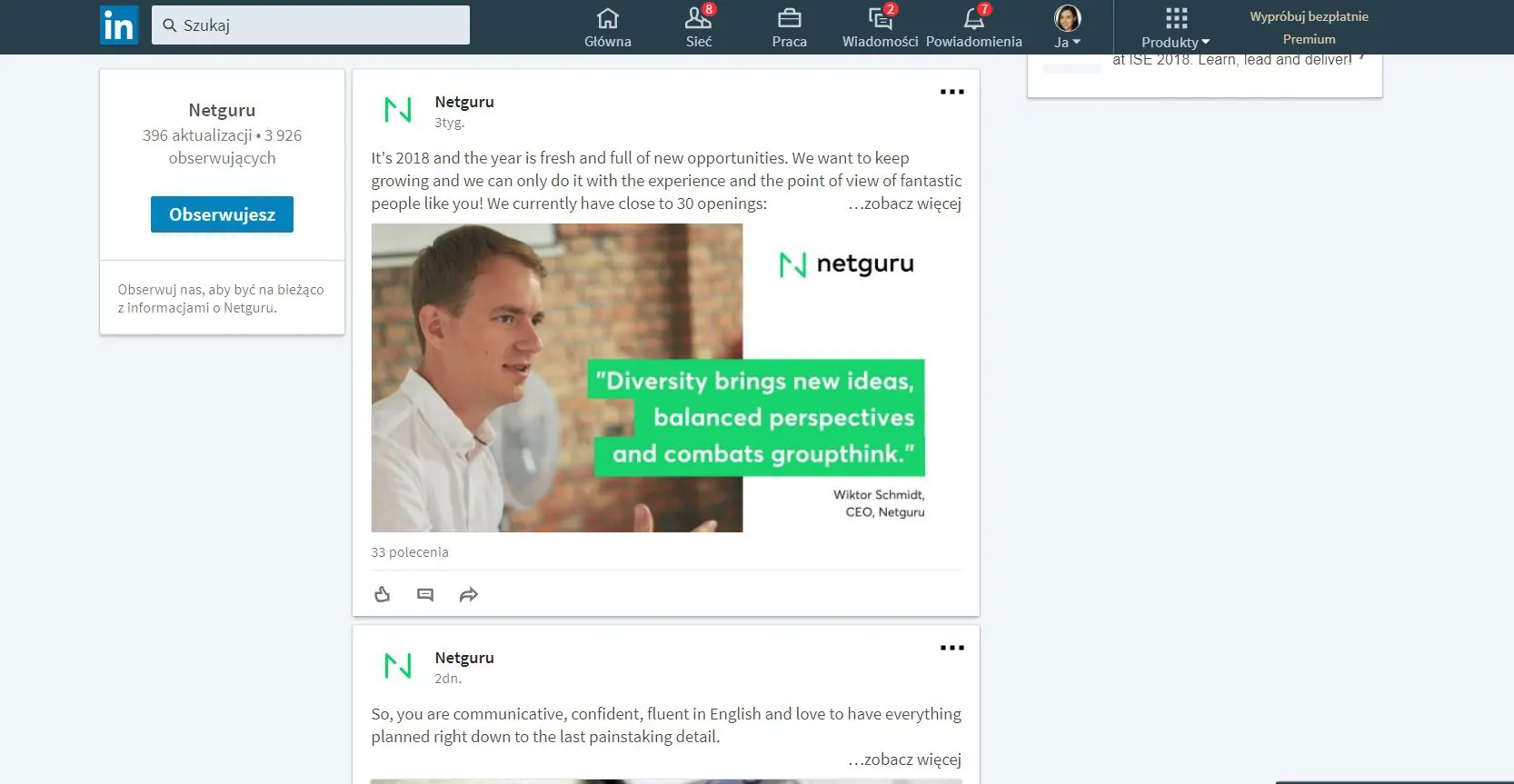Image resolution: width=1514 pixels, height=784 pixels.
Task: Click Wypróbuj bezpłatnie Premium link
Action: [1309, 27]
